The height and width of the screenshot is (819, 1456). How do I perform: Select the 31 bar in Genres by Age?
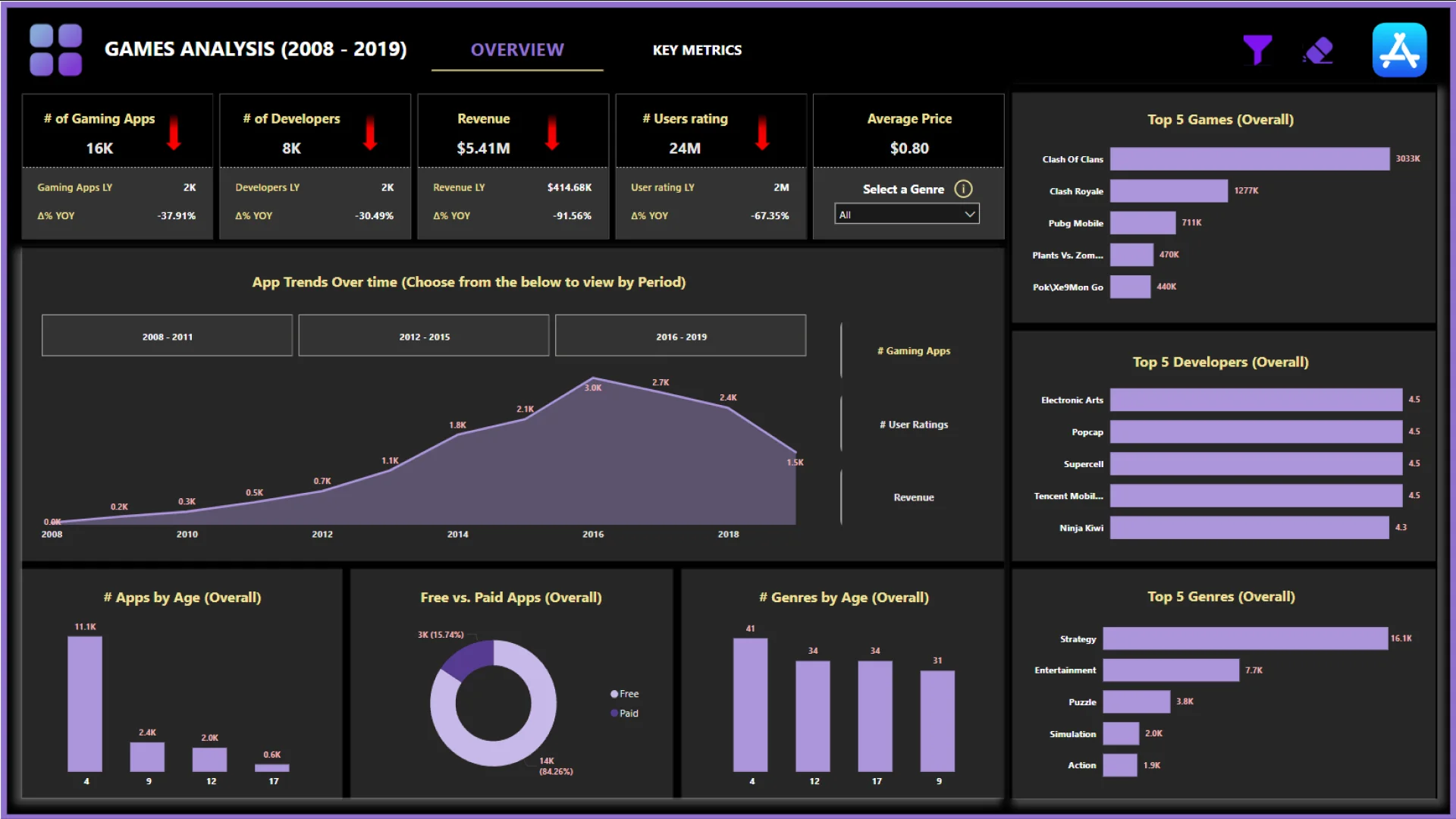click(937, 721)
